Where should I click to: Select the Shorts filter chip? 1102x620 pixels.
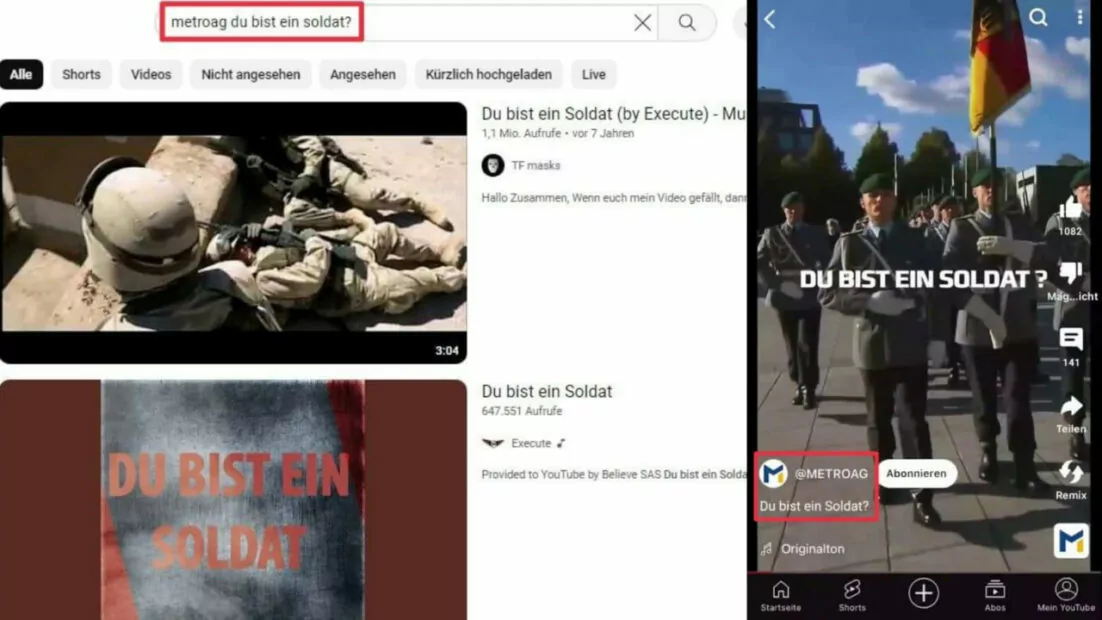82,75
